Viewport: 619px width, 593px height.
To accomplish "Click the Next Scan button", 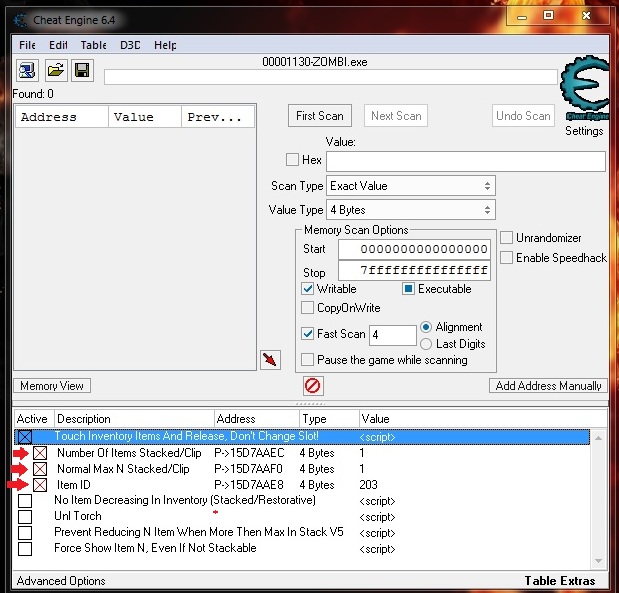I will 396,116.
